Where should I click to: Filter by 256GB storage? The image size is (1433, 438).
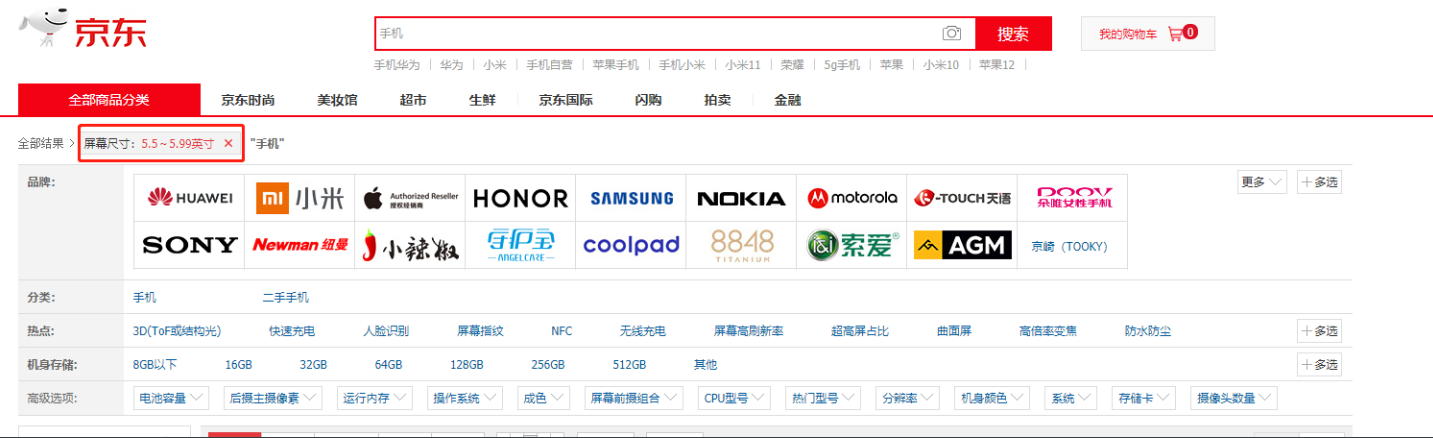tap(548, 365)
